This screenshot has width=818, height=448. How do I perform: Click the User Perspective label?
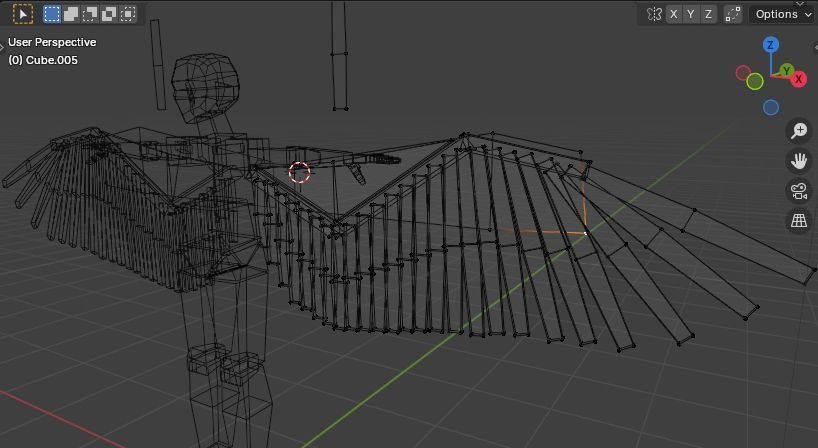click(52, 42)
